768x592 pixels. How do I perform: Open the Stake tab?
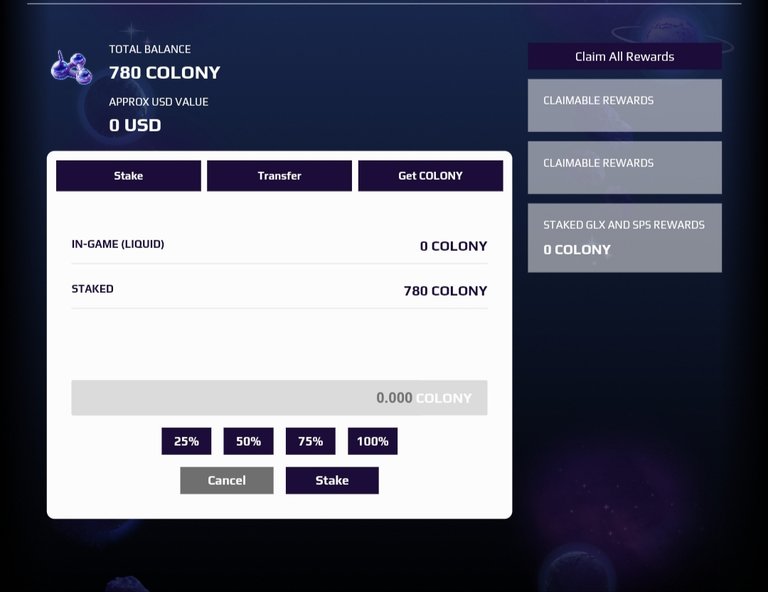[128, 176]
